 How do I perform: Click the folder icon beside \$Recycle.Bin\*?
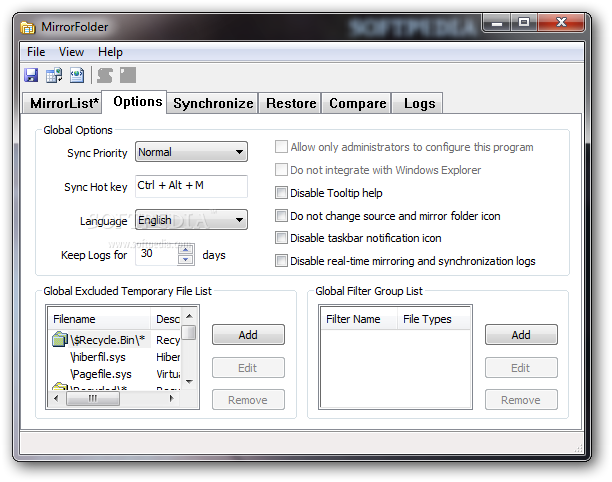(60, 339)
